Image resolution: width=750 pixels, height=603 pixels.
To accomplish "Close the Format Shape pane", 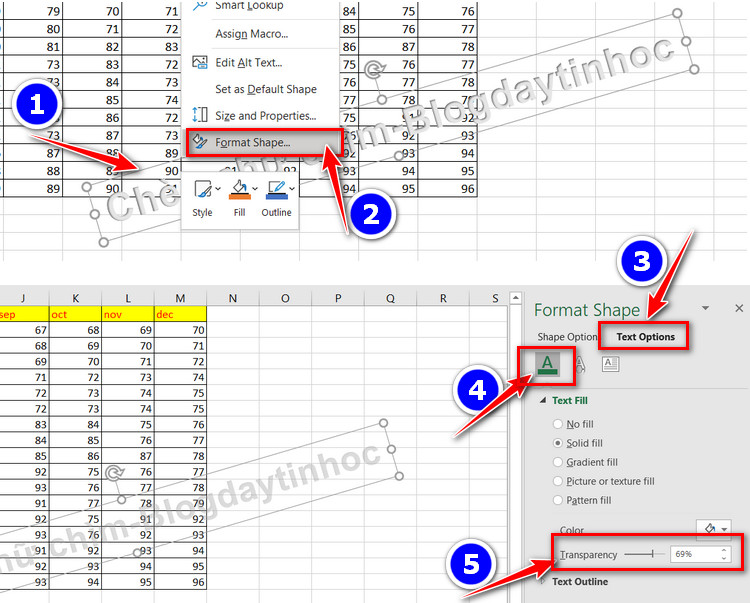I will coord(739,309).
